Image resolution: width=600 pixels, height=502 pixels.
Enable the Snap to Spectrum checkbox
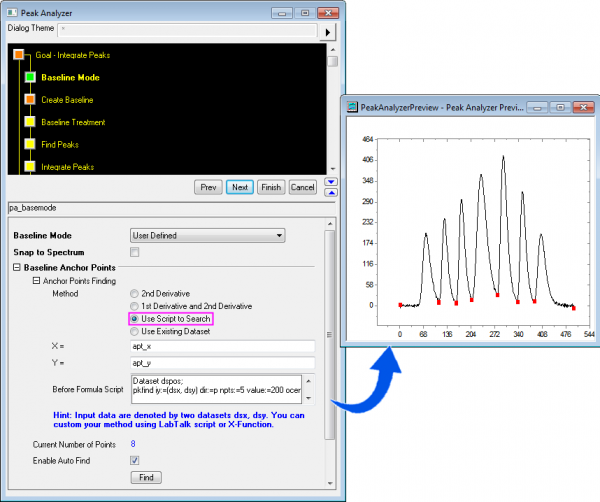point(135,251)
